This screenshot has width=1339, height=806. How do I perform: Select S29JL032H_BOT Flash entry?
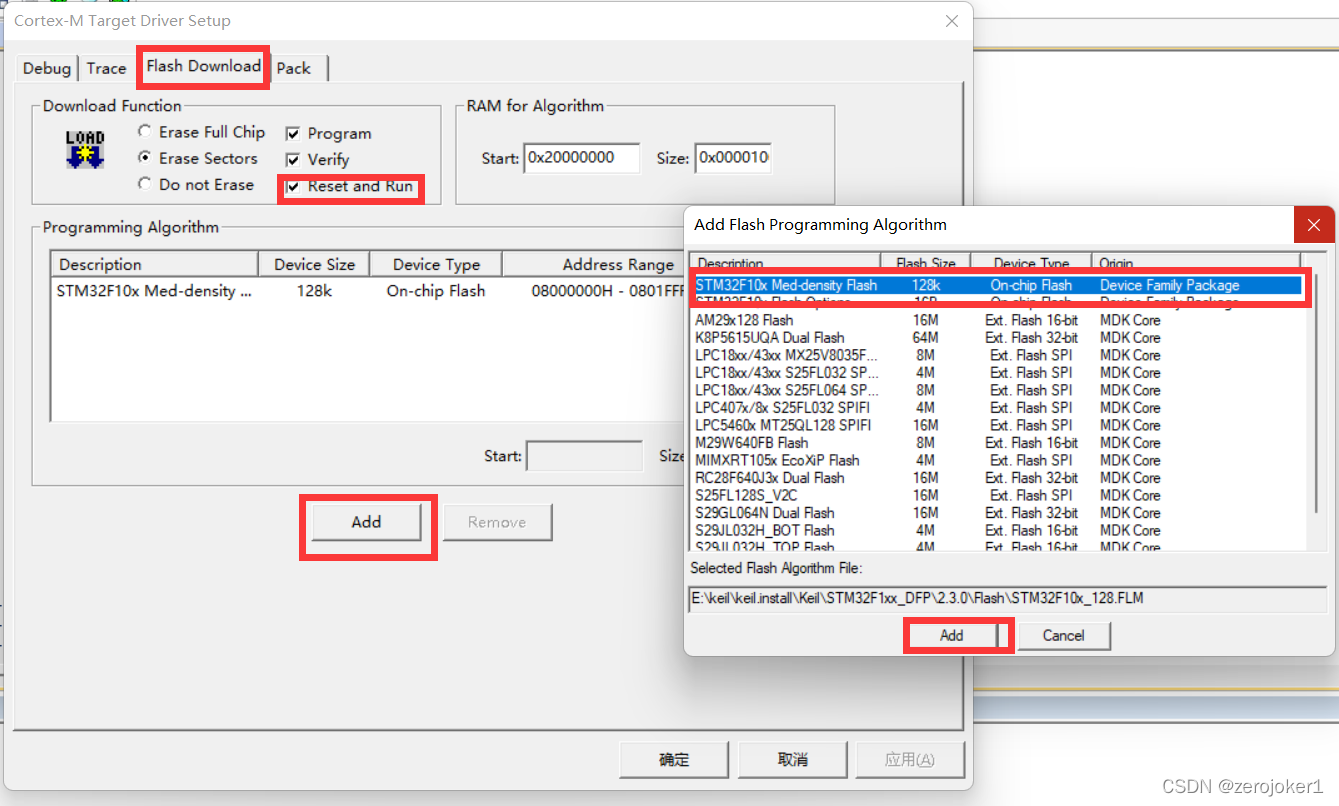(x=997, y=530)
